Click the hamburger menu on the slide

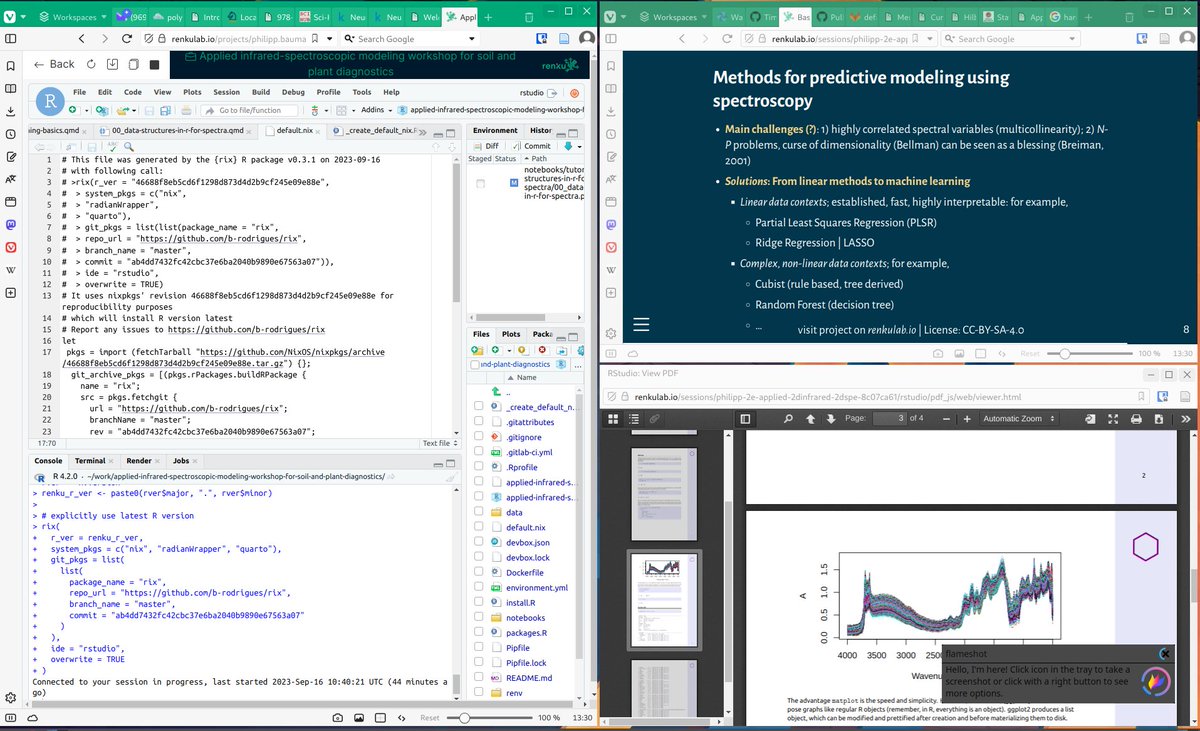click(641, 324)
